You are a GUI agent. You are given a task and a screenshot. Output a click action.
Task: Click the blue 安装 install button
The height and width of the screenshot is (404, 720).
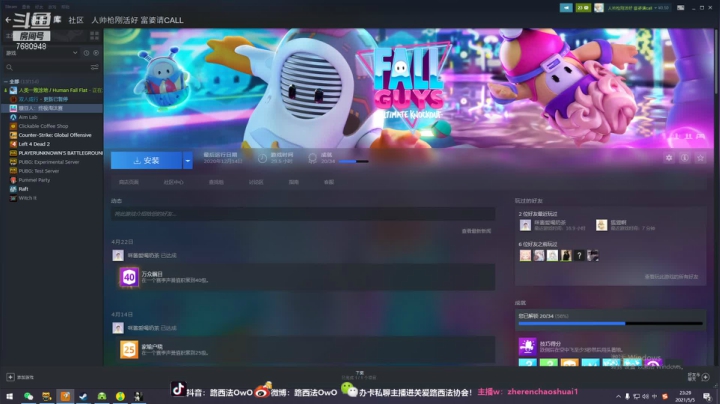(146, 160)
